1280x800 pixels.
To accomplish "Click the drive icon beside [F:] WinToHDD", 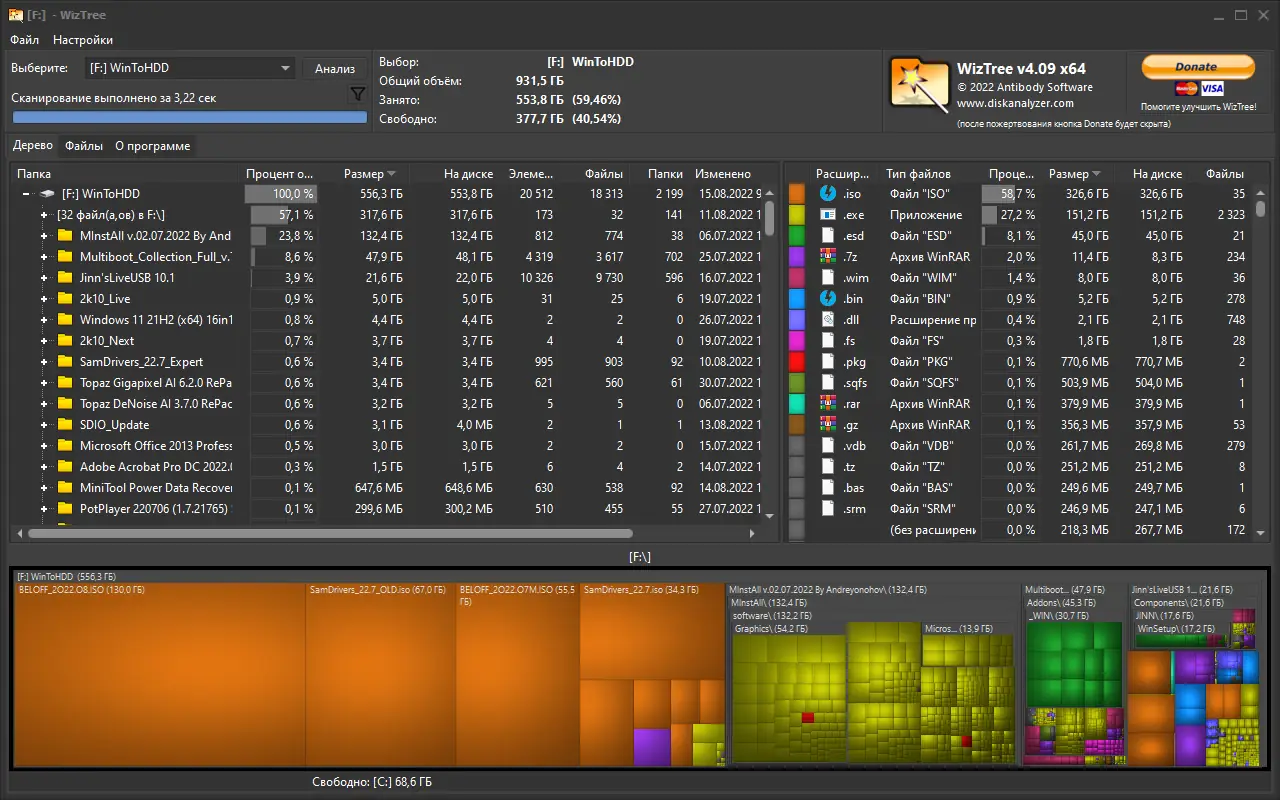I will (x=46, y=193).
